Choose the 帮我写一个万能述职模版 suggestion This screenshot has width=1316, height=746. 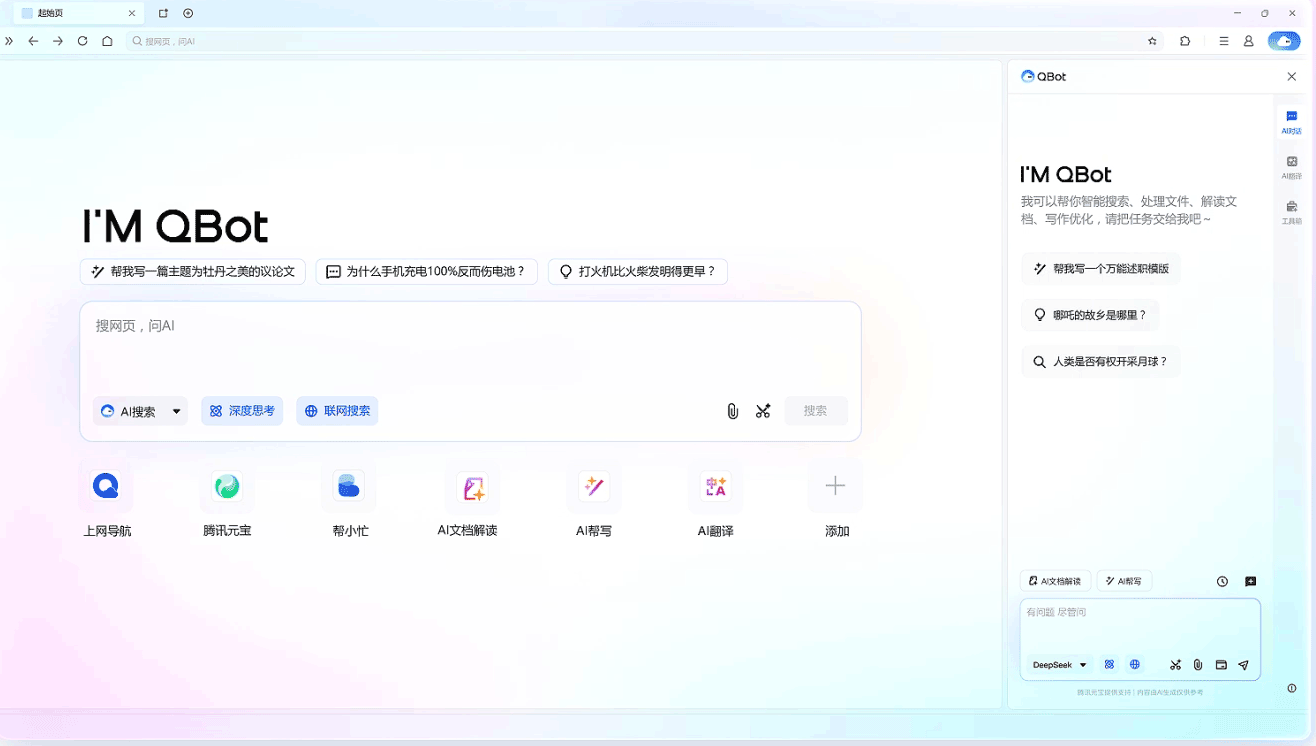coord(1101,269)
